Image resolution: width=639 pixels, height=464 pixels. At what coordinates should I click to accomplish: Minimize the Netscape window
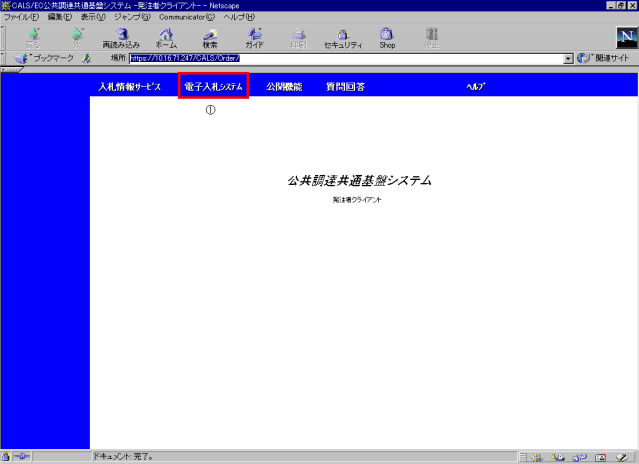610,5
